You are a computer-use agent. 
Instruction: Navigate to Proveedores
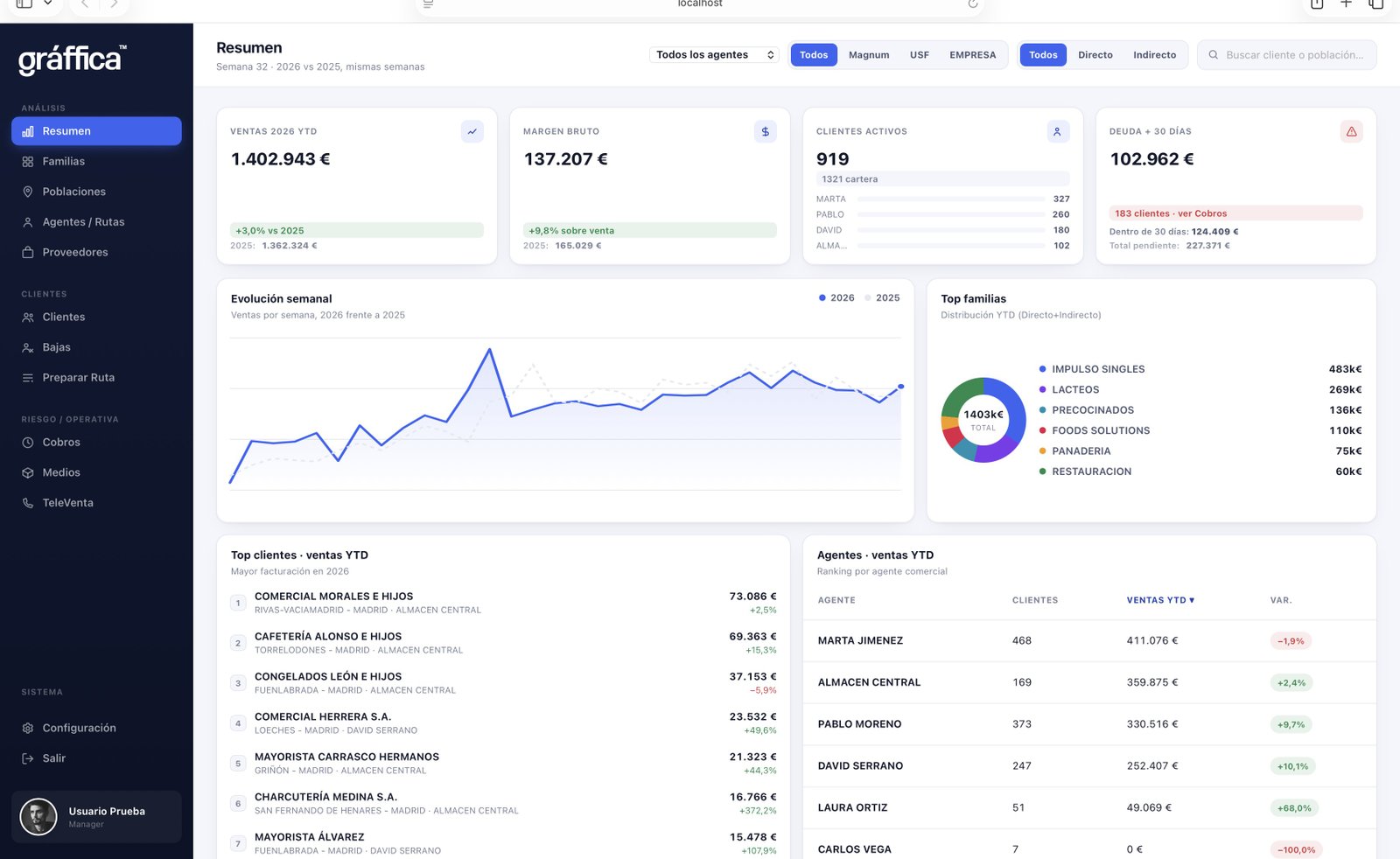pos(96,252)
